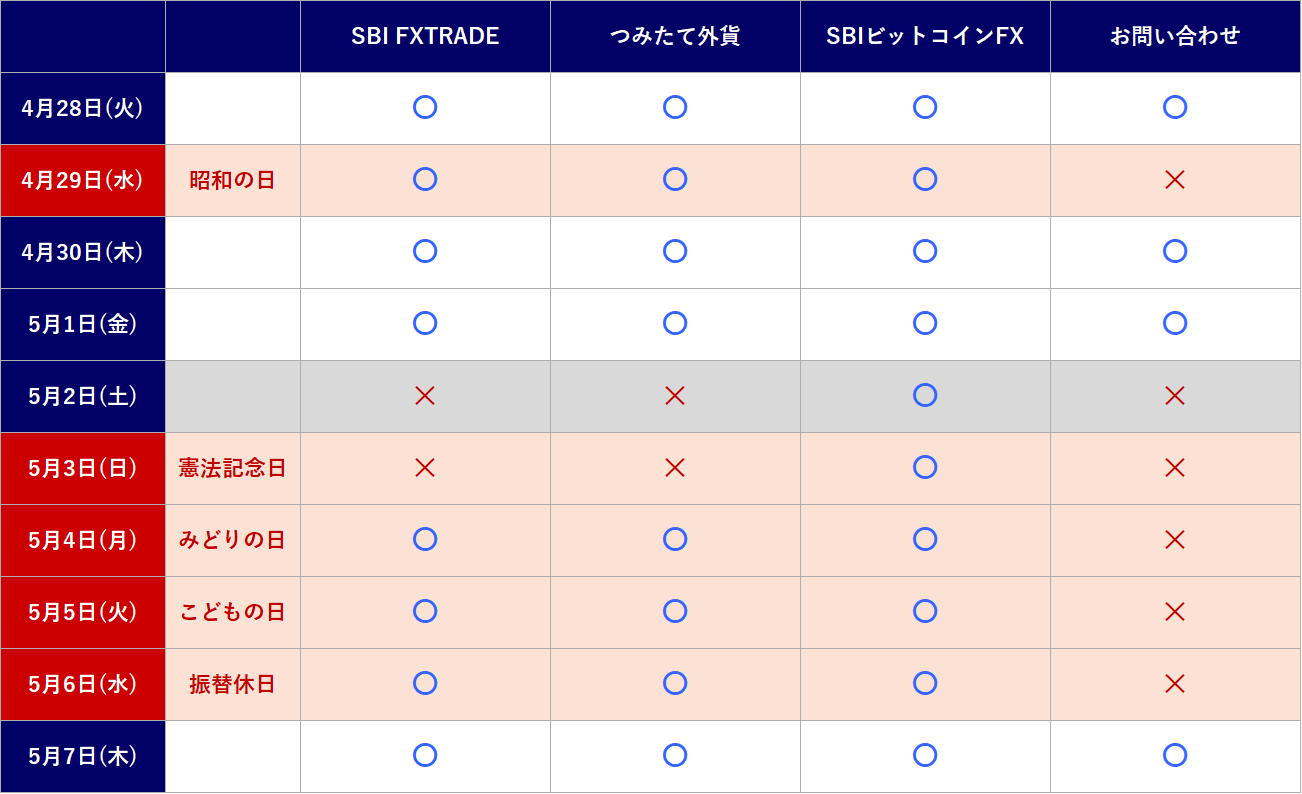Click the みどりの日 holiday label
Viewport: 1302px width, 794px height.
[232, 540]
